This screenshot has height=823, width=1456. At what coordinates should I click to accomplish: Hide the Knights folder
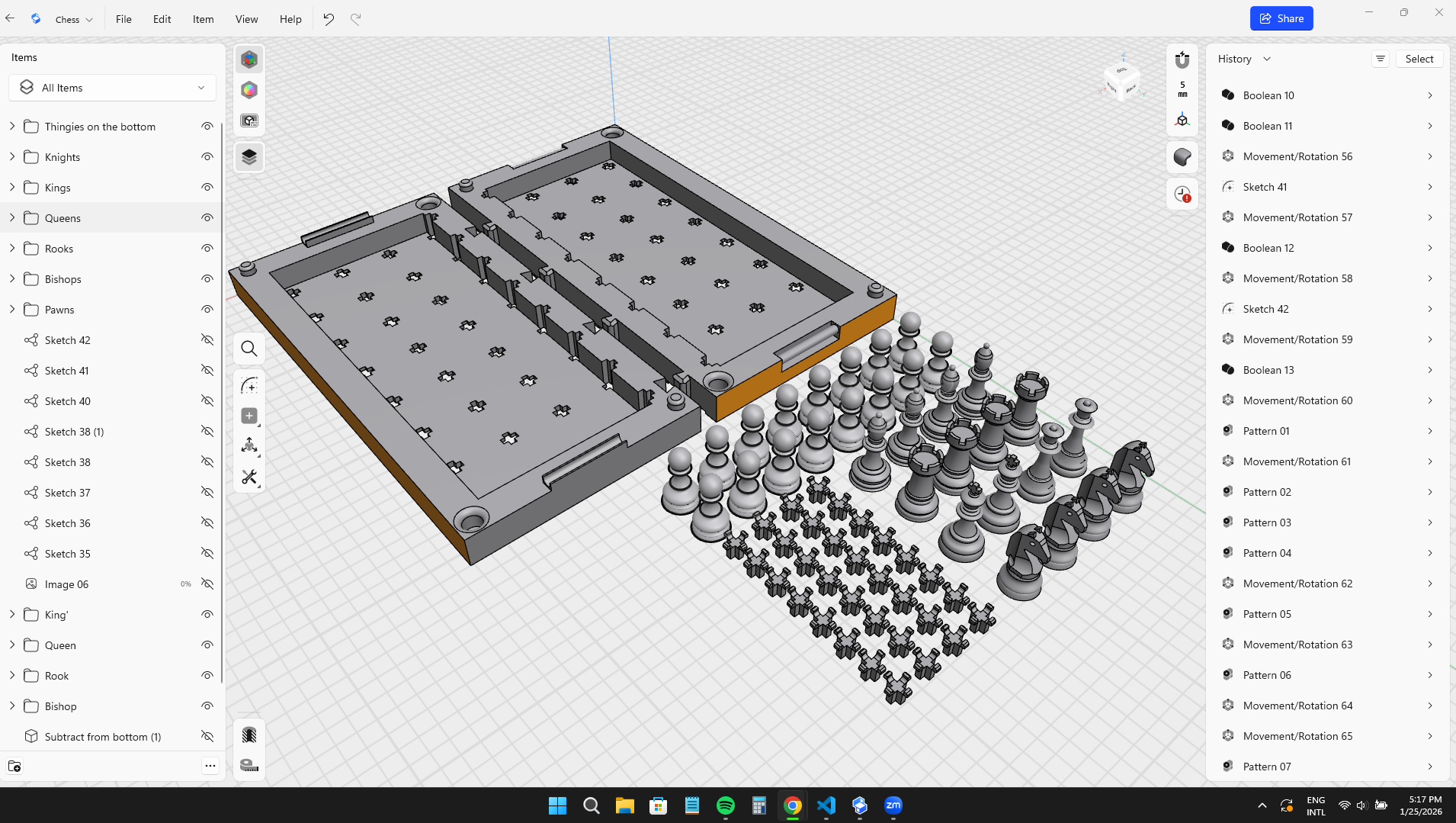tap(207, 157)
